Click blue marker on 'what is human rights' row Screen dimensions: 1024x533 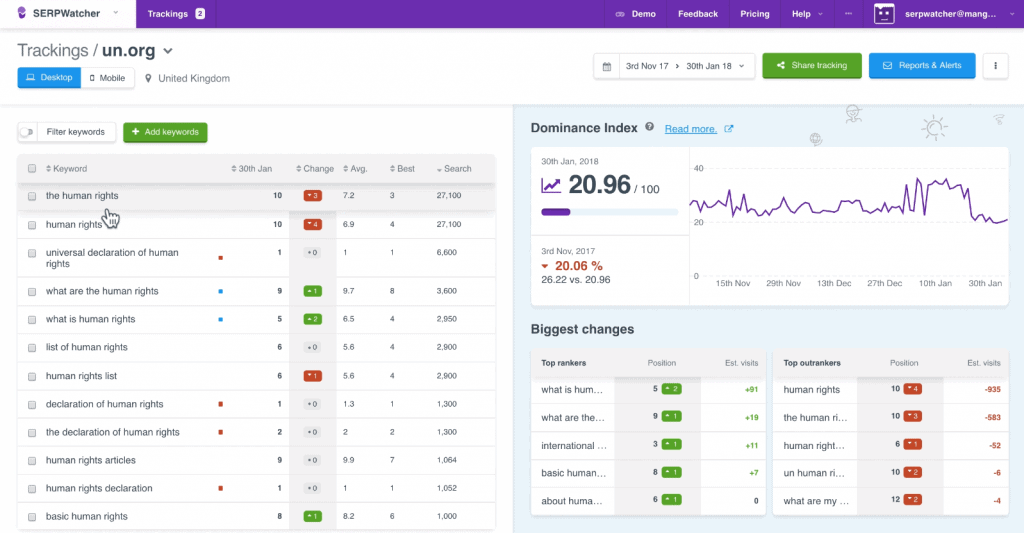tap(221, 319)
